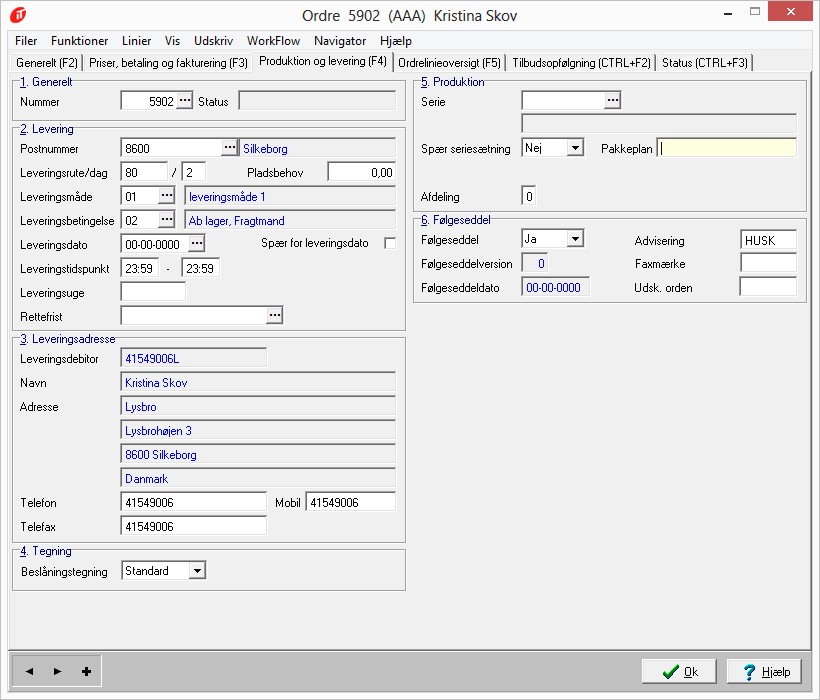Click the Hjælp button
The height and width of the screenshot is (700, 820).
point(764,672)
